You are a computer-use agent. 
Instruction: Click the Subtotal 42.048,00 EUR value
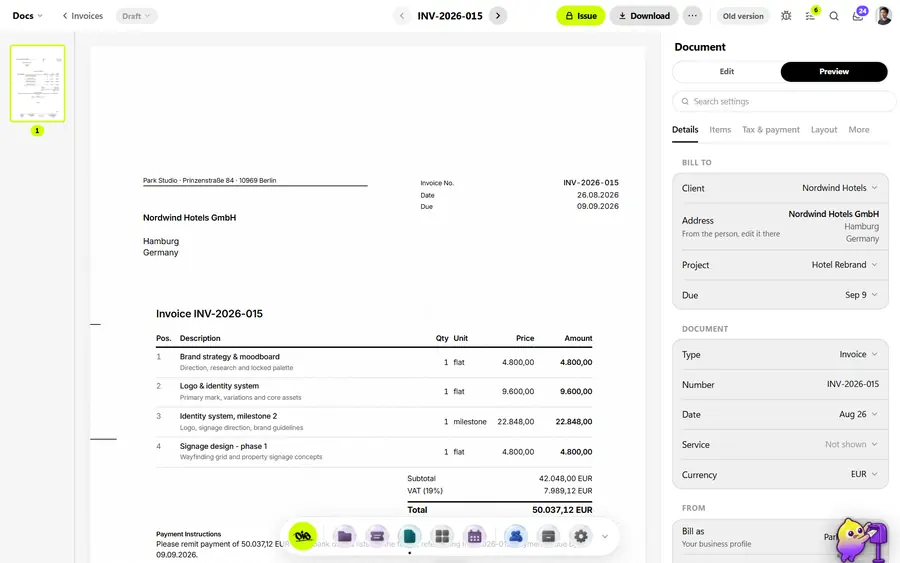565,478
